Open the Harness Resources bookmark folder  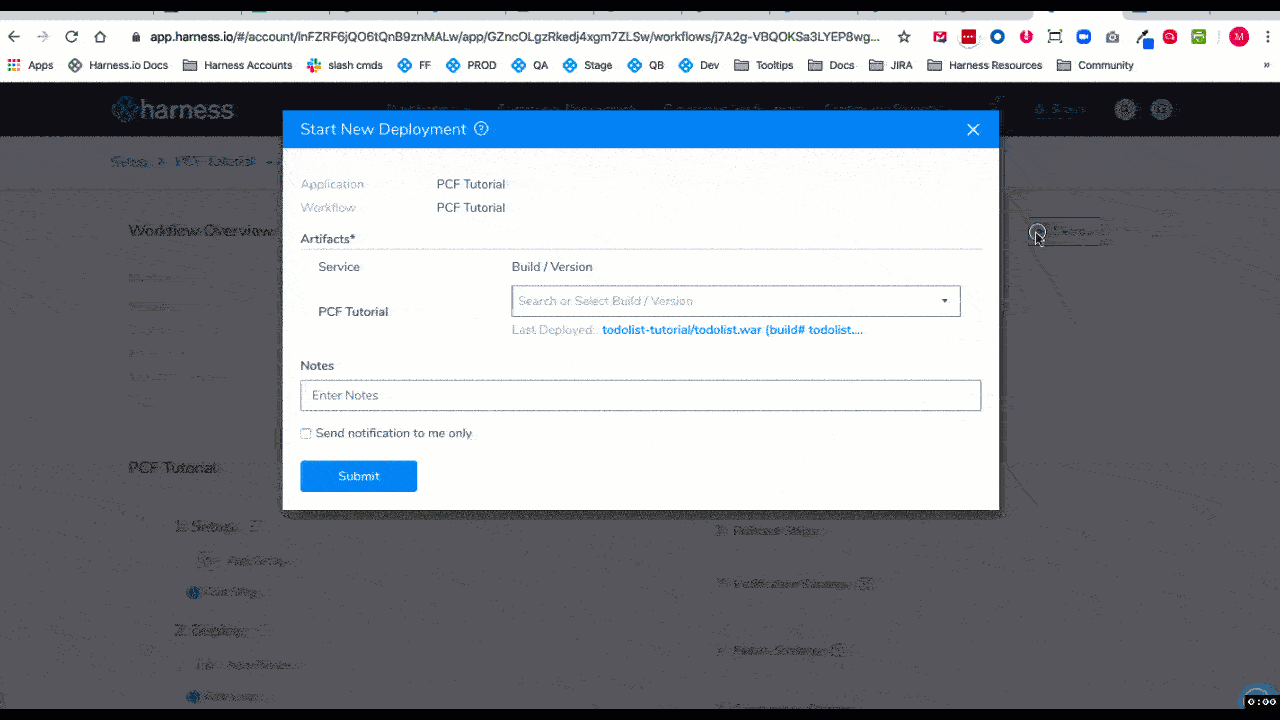pos(985,65)
